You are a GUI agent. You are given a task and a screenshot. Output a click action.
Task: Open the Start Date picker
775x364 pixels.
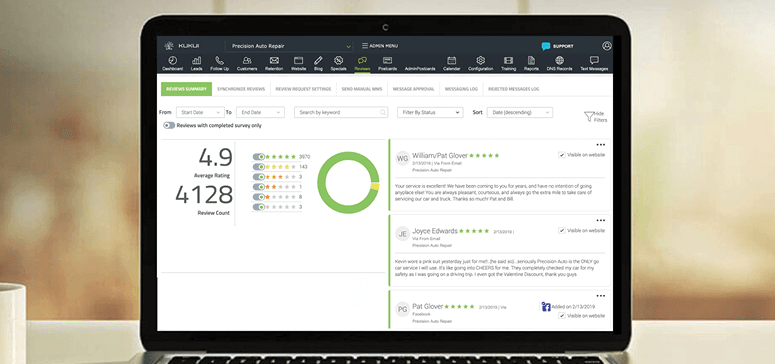point(200,112)
